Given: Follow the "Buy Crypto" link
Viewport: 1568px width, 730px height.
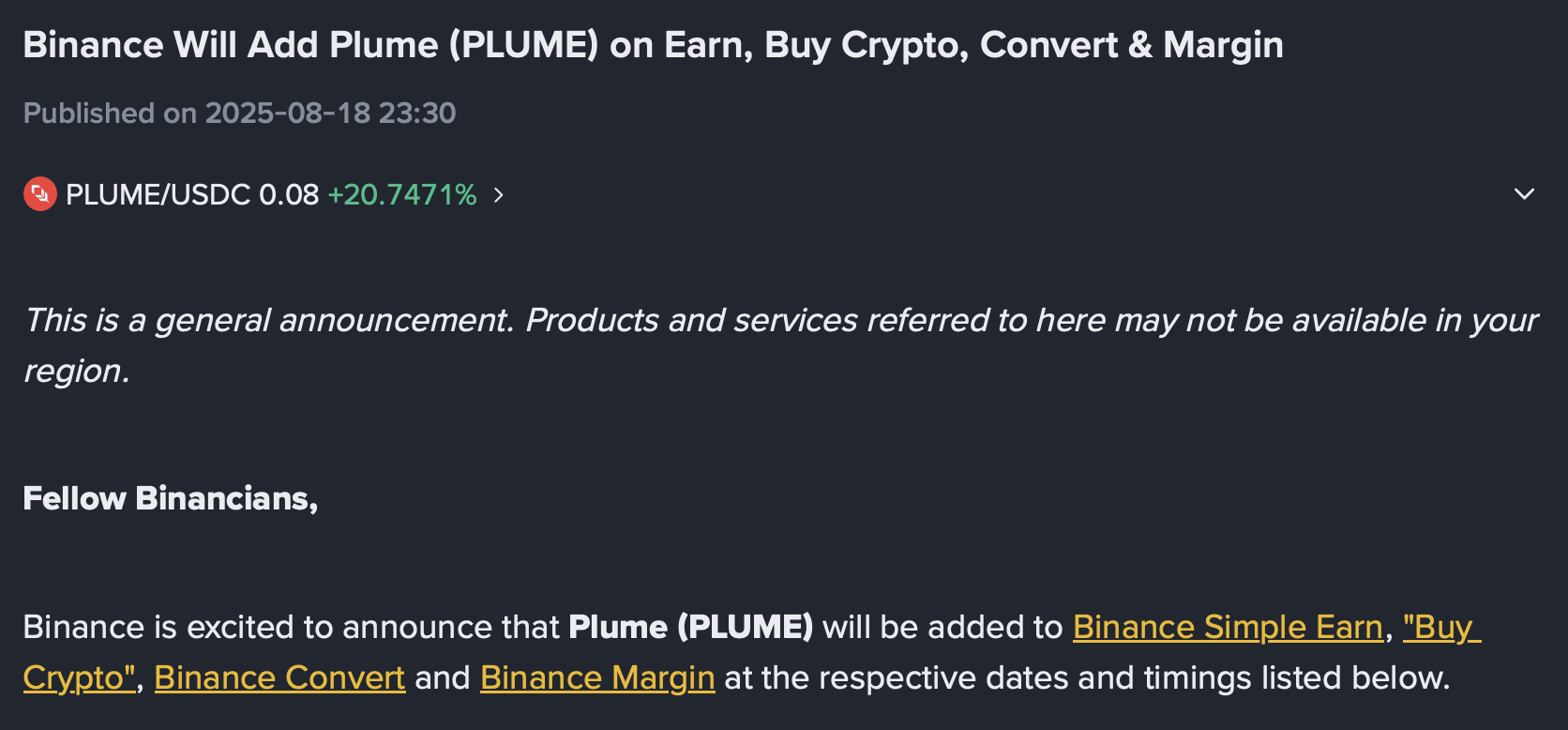Looking at the screenshot, I should click(x=1441, y=628).
